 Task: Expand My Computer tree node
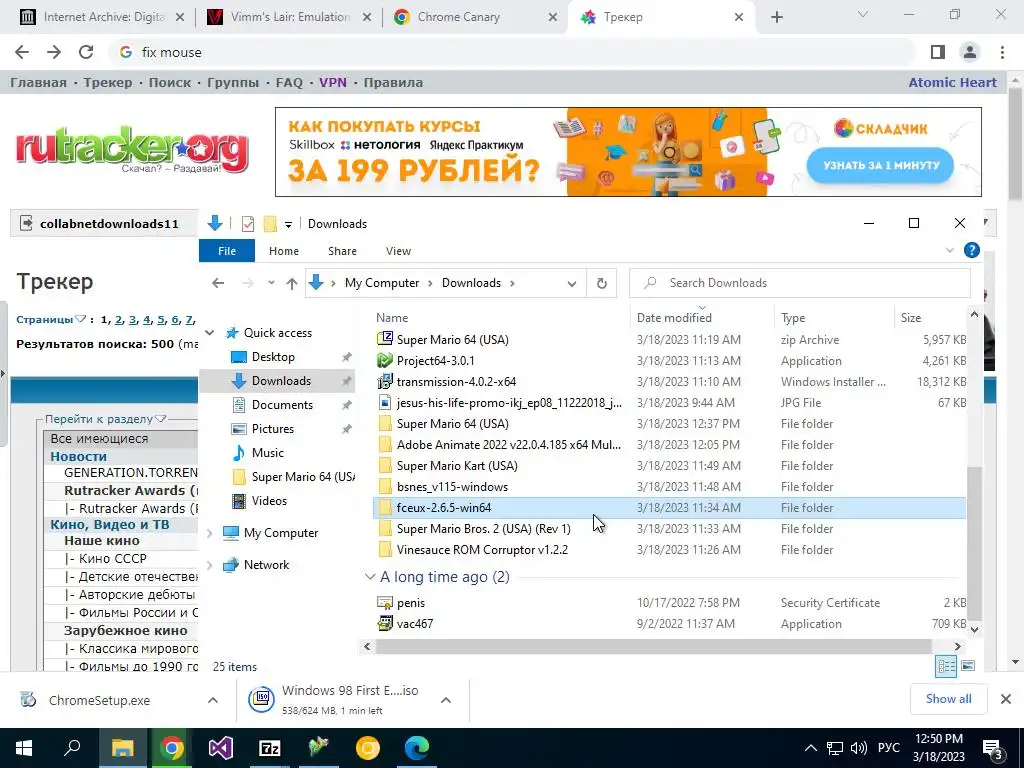click(210, 534)
